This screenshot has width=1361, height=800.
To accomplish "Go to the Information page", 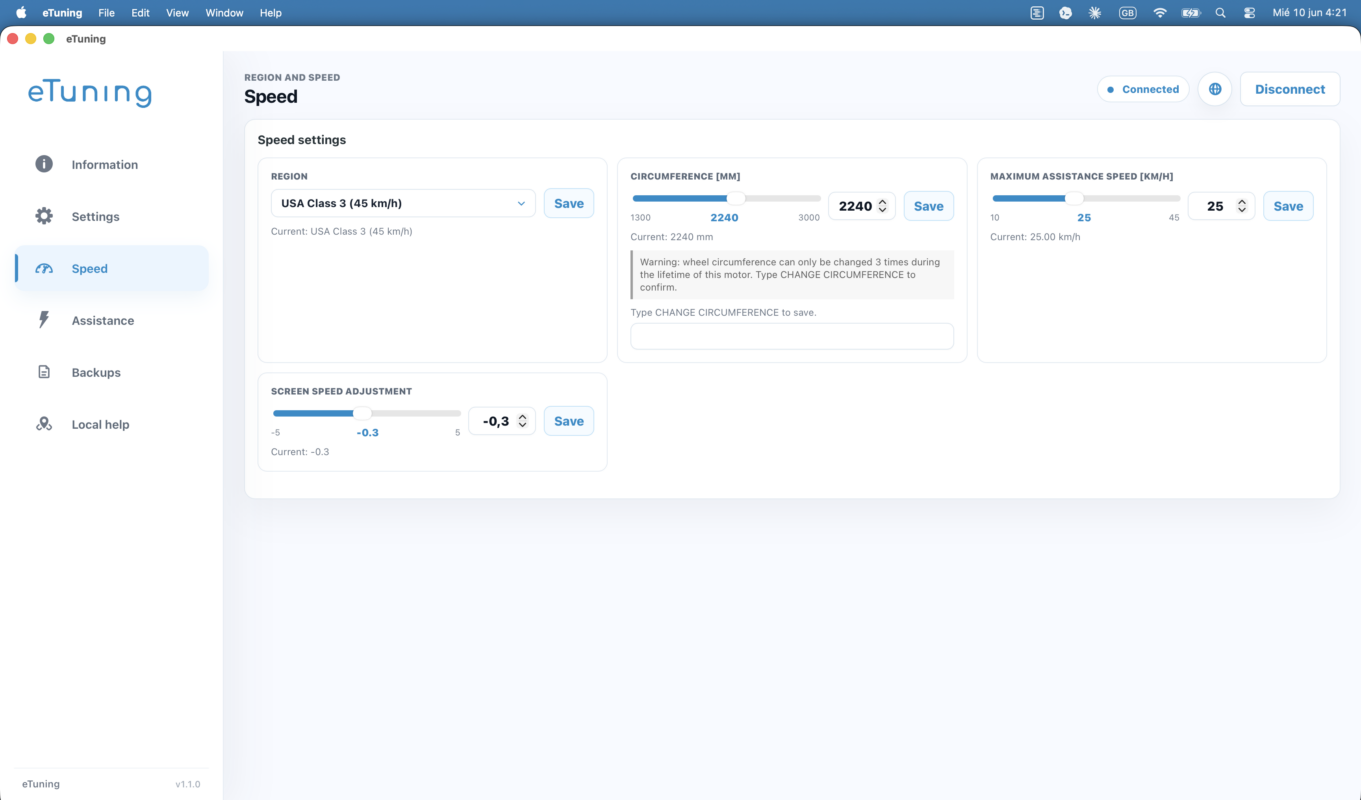I will click(112, 165).
